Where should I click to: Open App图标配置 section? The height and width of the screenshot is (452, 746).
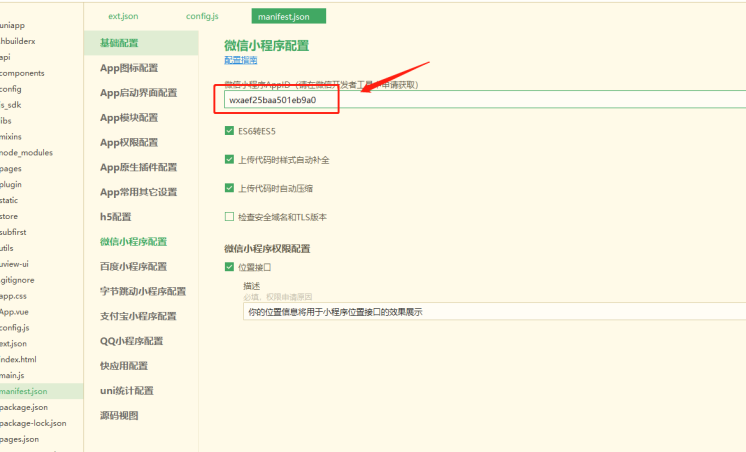pyautogui.click(x=129, y=68)
